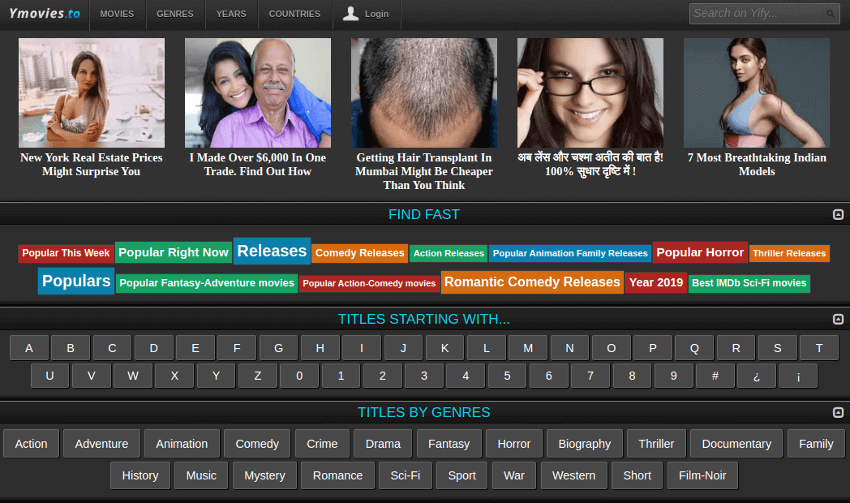The image size is (850, 503).
Task: Open the Year 2019 tag
Action: coord(656,282)
